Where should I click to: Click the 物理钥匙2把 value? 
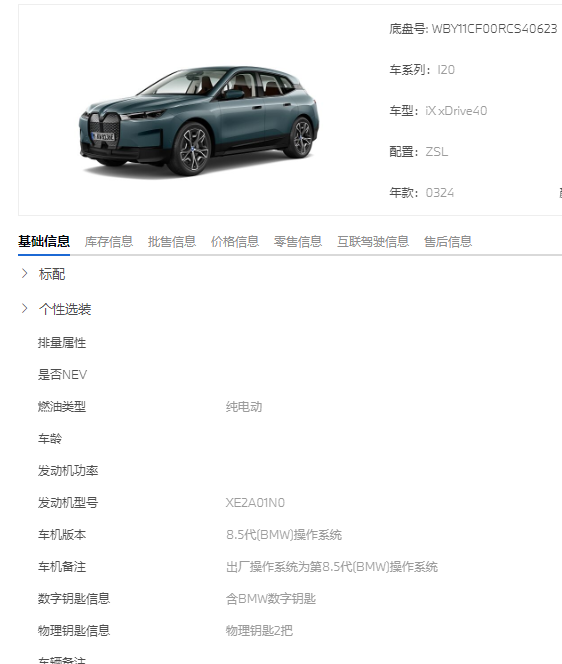259,631
